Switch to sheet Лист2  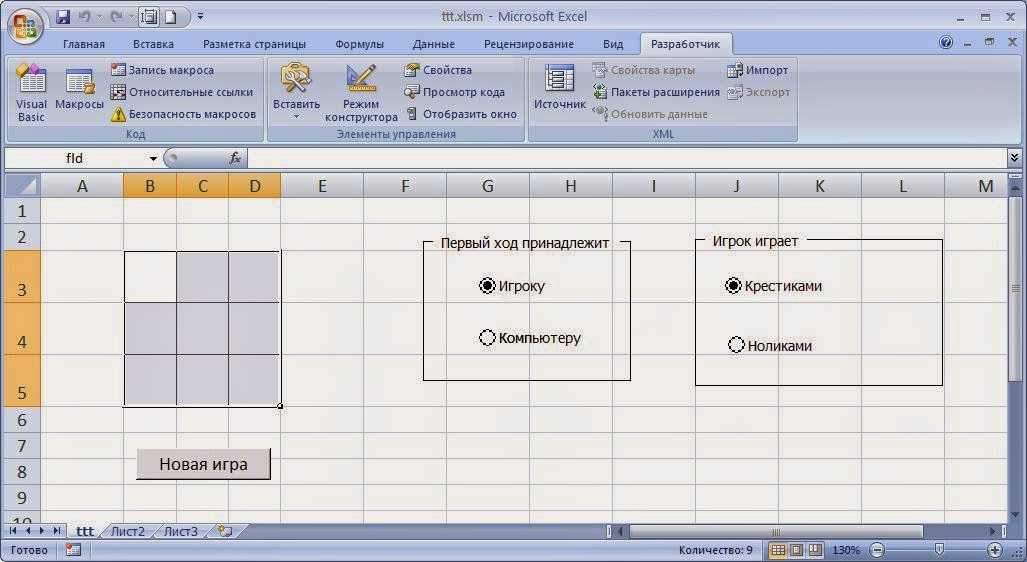[x=128, y=531]
